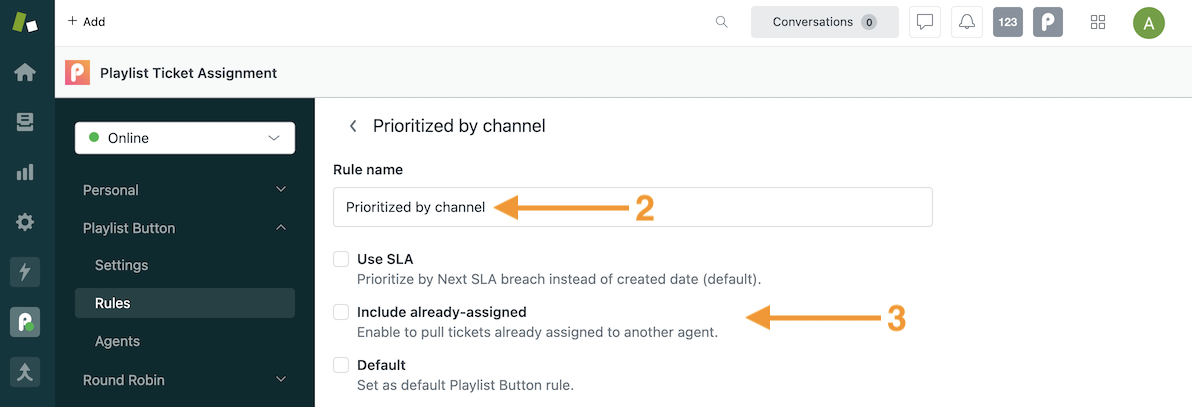Open the Home icon in sidebar
Image resolution: width=1192 pixels, height=407 pixels.
click(x=25, y=72)
